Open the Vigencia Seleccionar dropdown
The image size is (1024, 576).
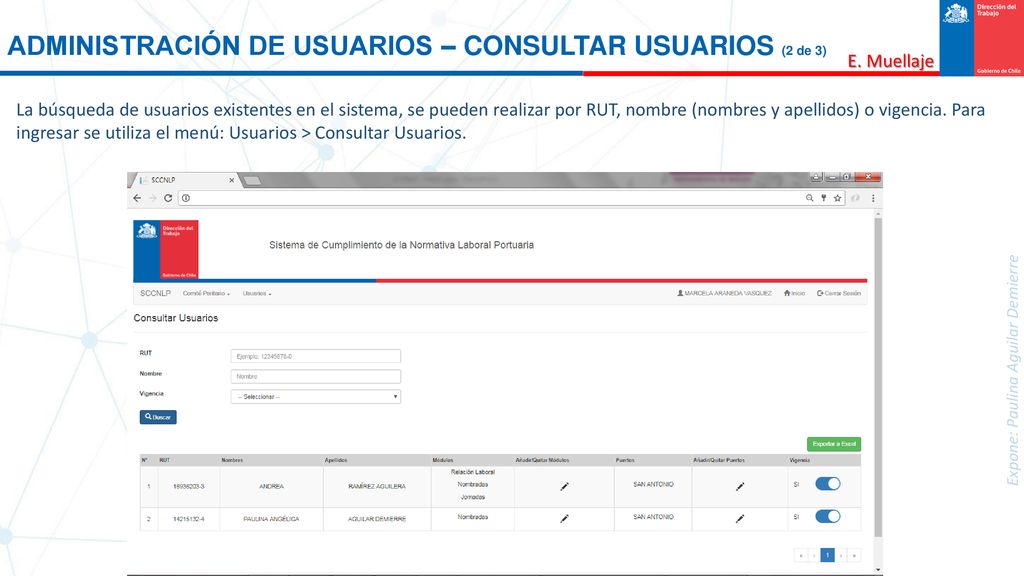(x=315, y=396)
